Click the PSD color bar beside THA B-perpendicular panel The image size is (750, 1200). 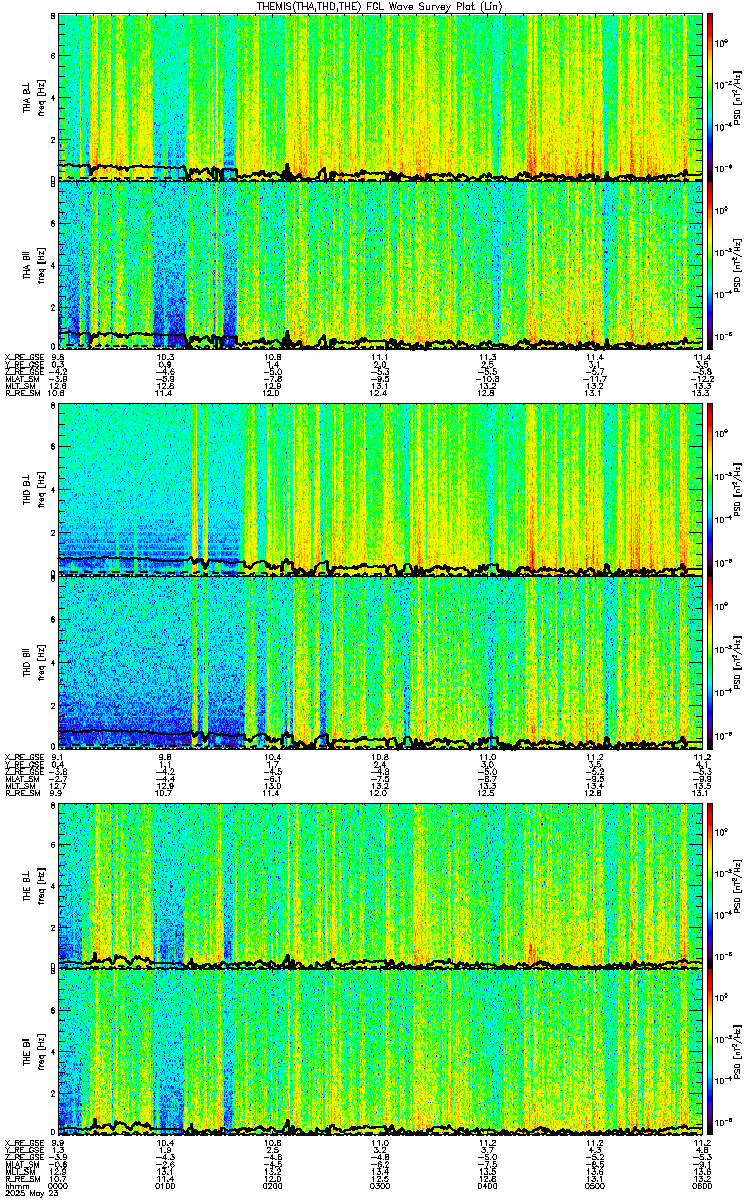click(x=710, y=96)
